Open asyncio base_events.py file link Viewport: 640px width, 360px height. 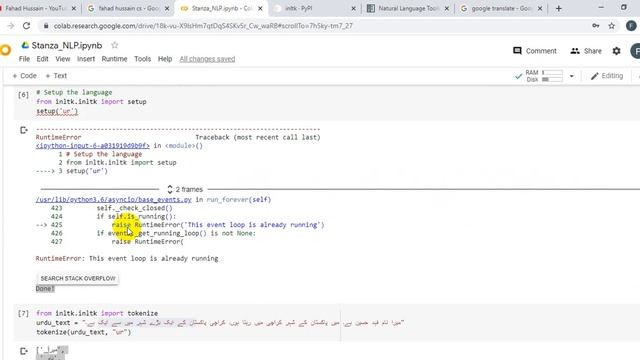click(113, 200)
